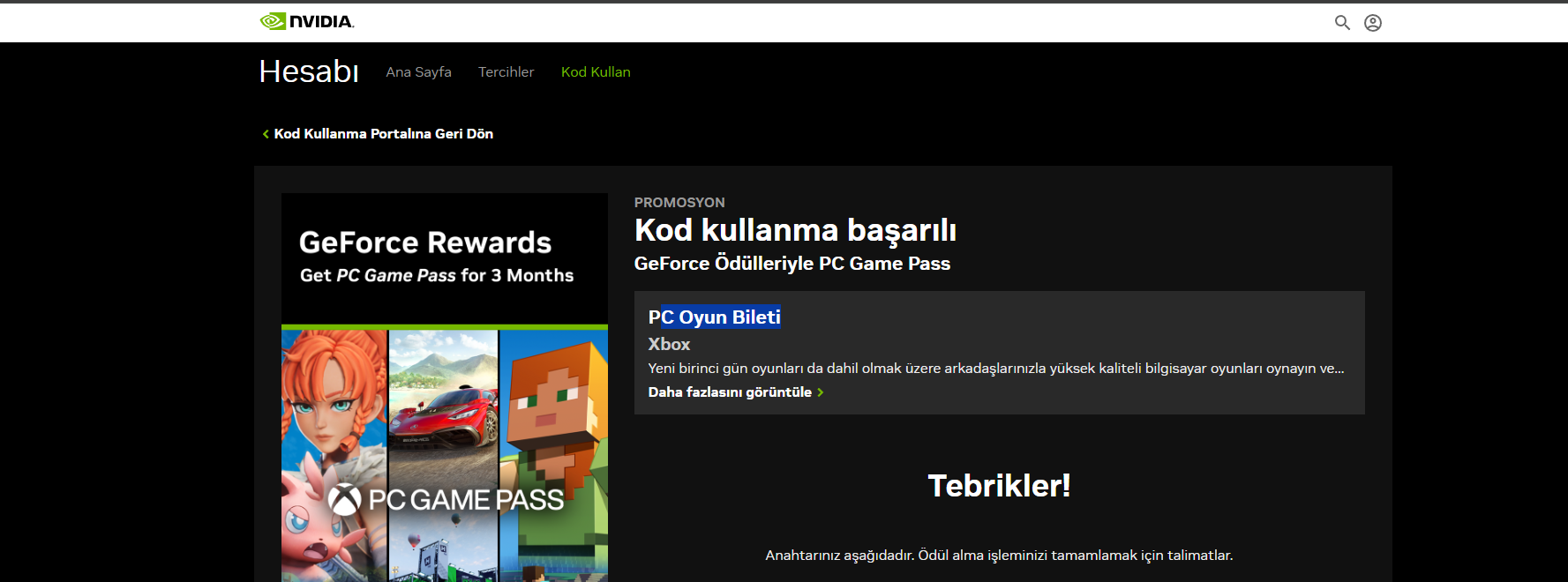
Task: Click the back chevron beside Kod Kullanma Portalına
Action: pyautogui.click(x=266, y=134)
